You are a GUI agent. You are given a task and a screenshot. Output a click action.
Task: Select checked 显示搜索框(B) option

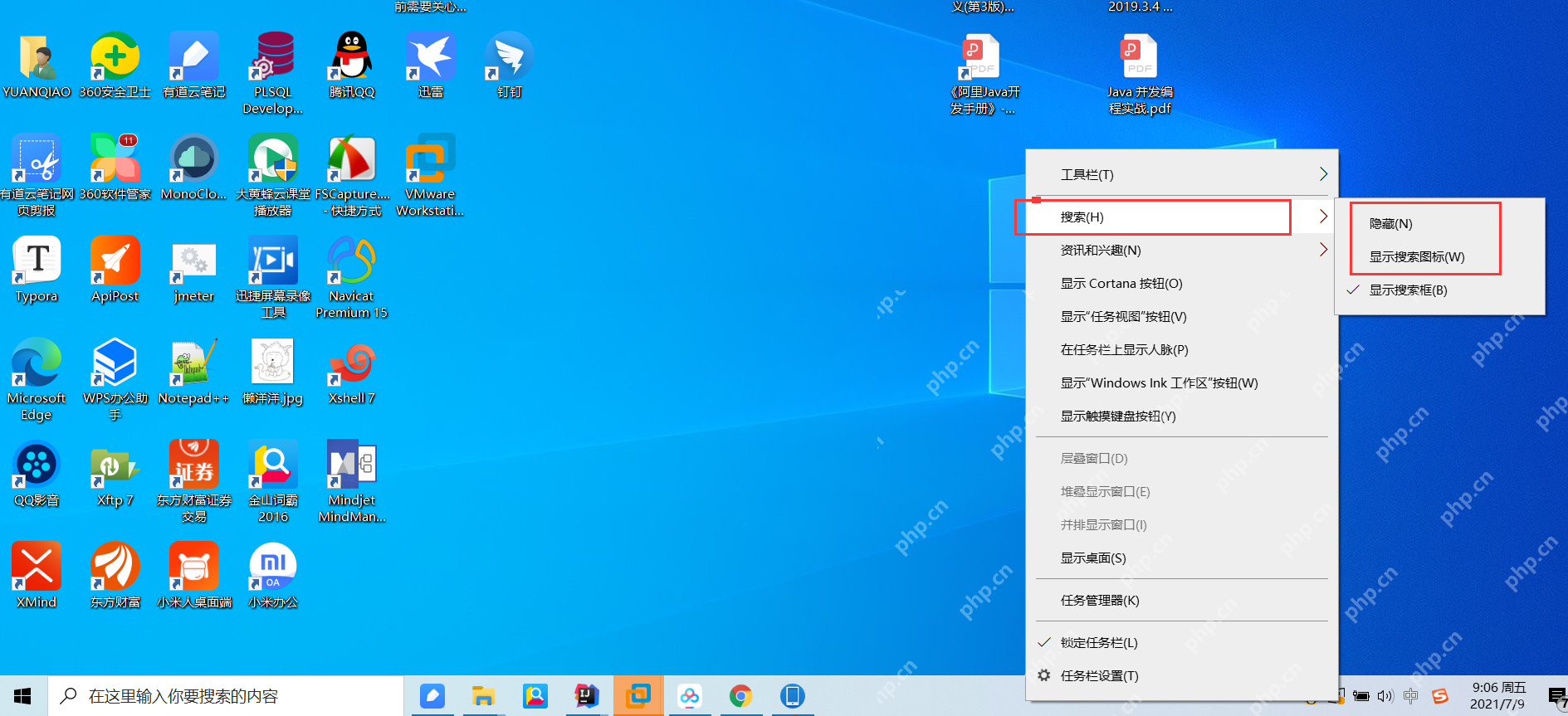click(1439, 290)
